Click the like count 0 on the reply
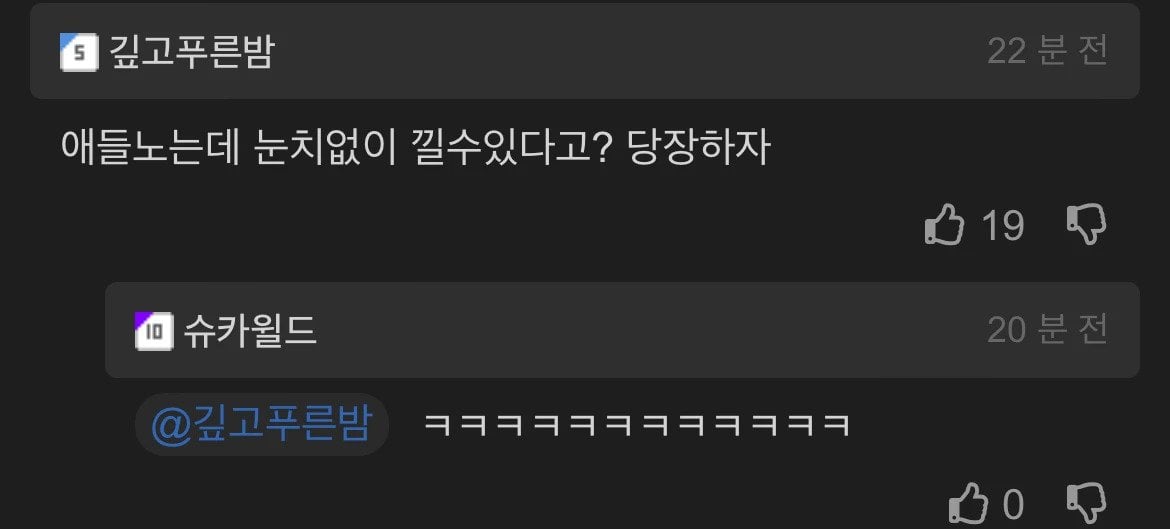This screenshot has height=529, width=1170. (x=1013, y=504)
